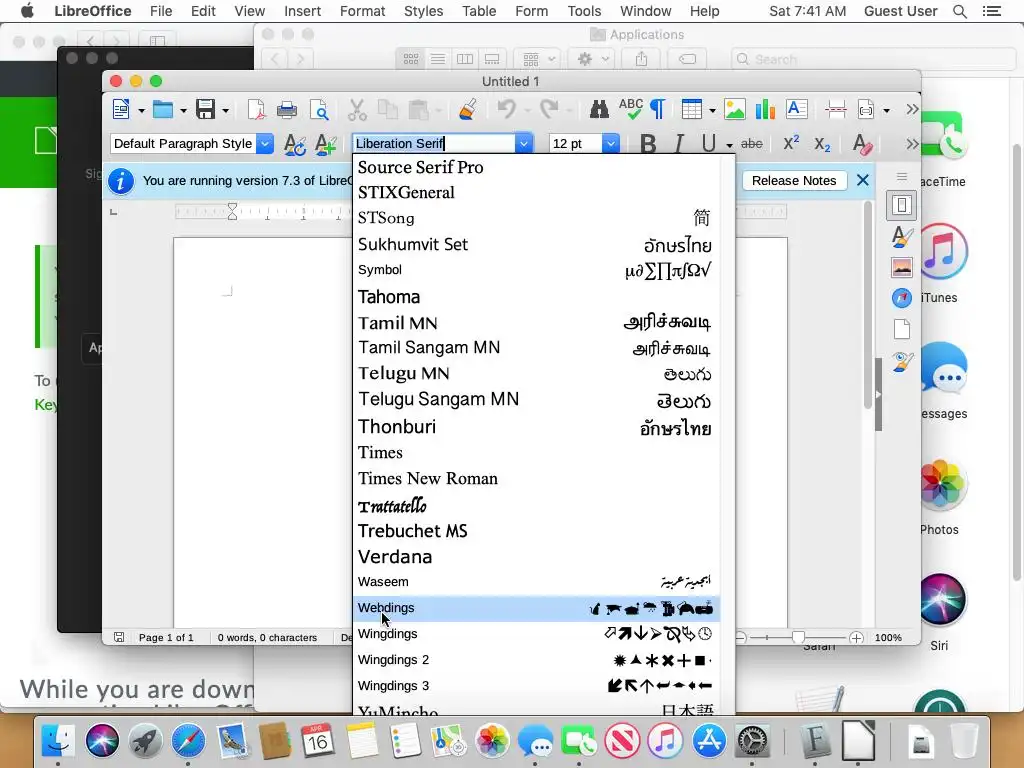
Task: Toggle Bold formatting
Action: pos(648,144)
